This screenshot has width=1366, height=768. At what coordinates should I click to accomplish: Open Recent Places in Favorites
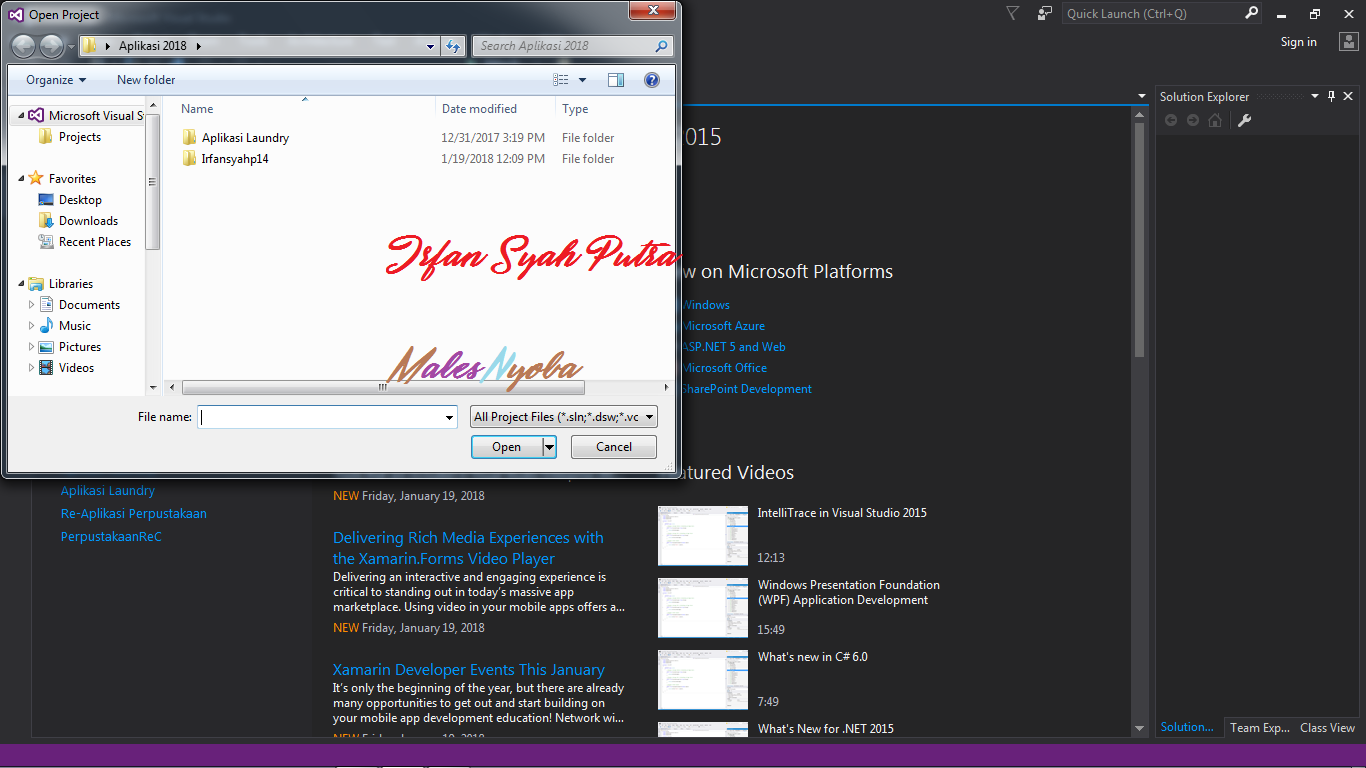coord(95,242)
